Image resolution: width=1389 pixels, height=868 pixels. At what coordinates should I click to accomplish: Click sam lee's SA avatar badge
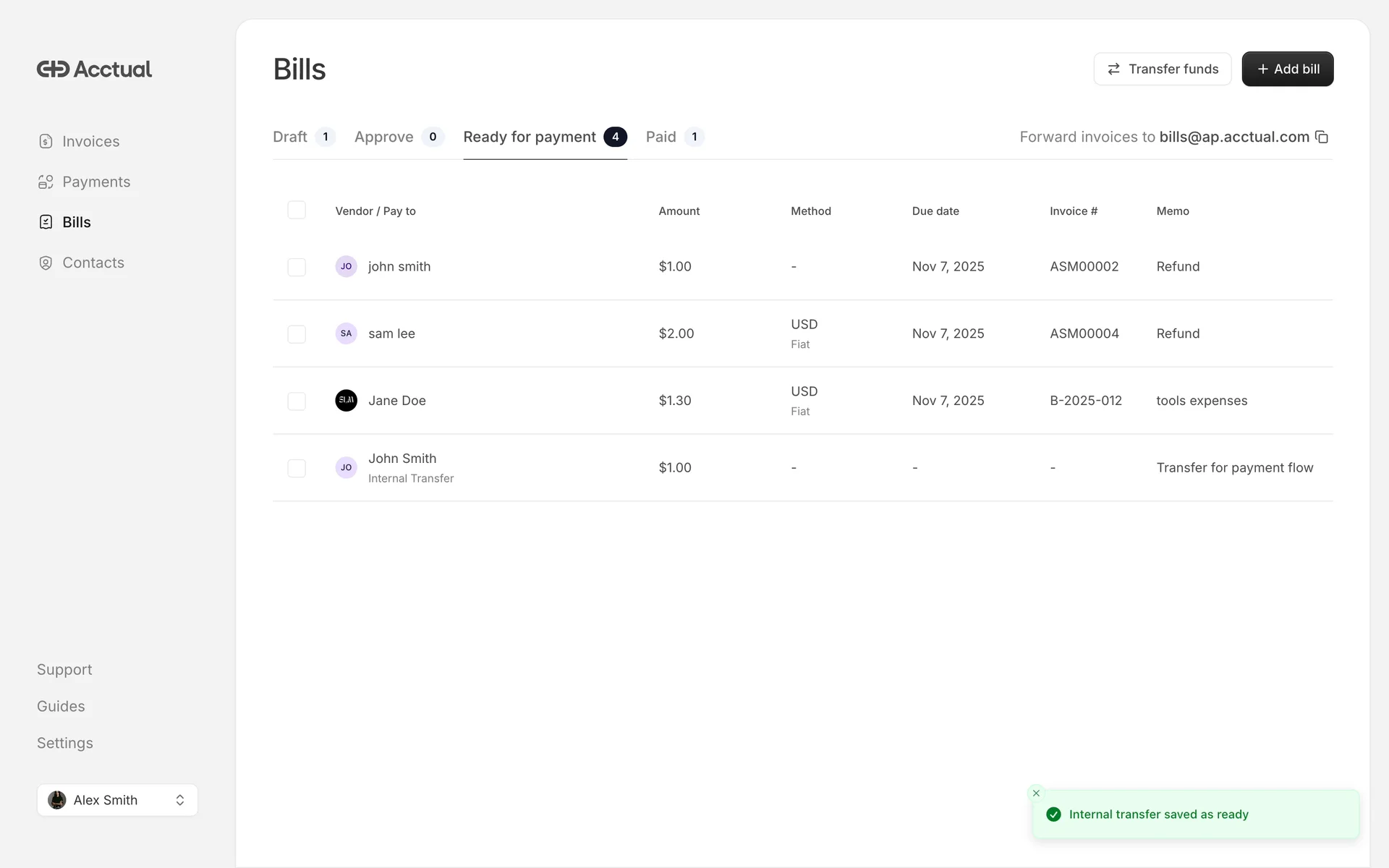pyautogui.click(x=346, y=333)
